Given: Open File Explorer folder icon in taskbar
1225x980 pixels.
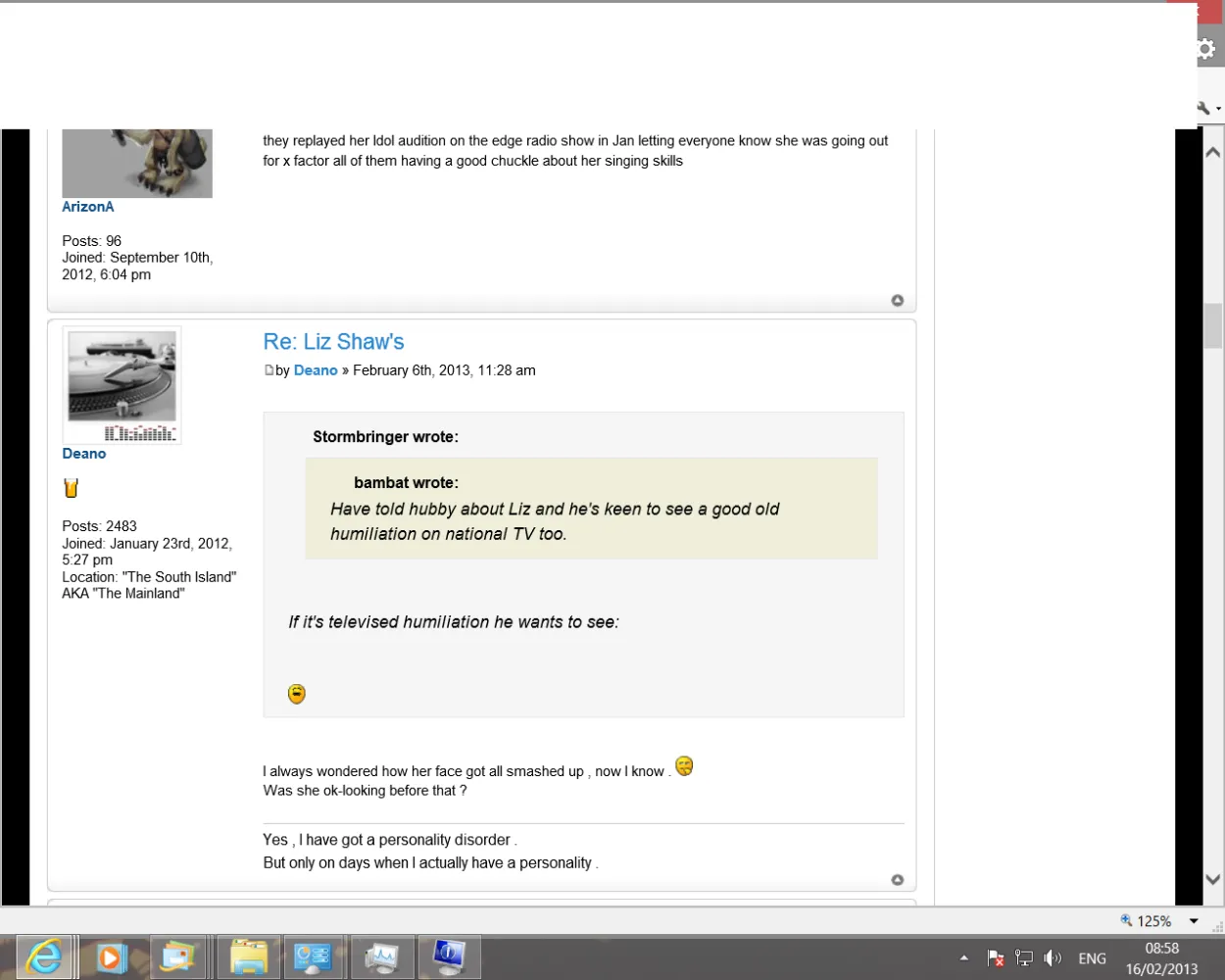Looking at the screenshot, I should (x=248, y=957).
